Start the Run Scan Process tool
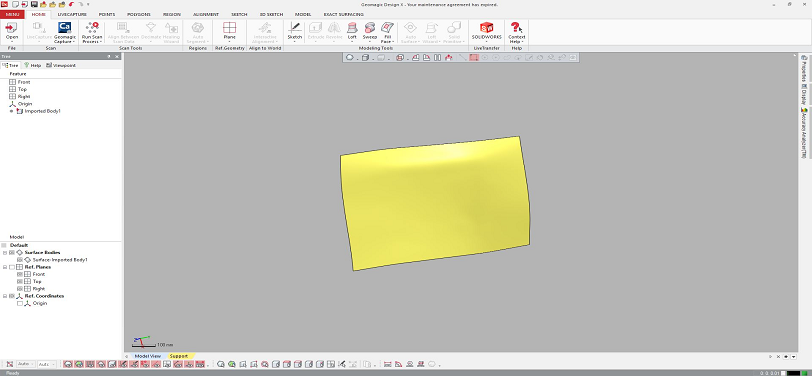Viewport: 812px width, 376px height. [92, 32]
